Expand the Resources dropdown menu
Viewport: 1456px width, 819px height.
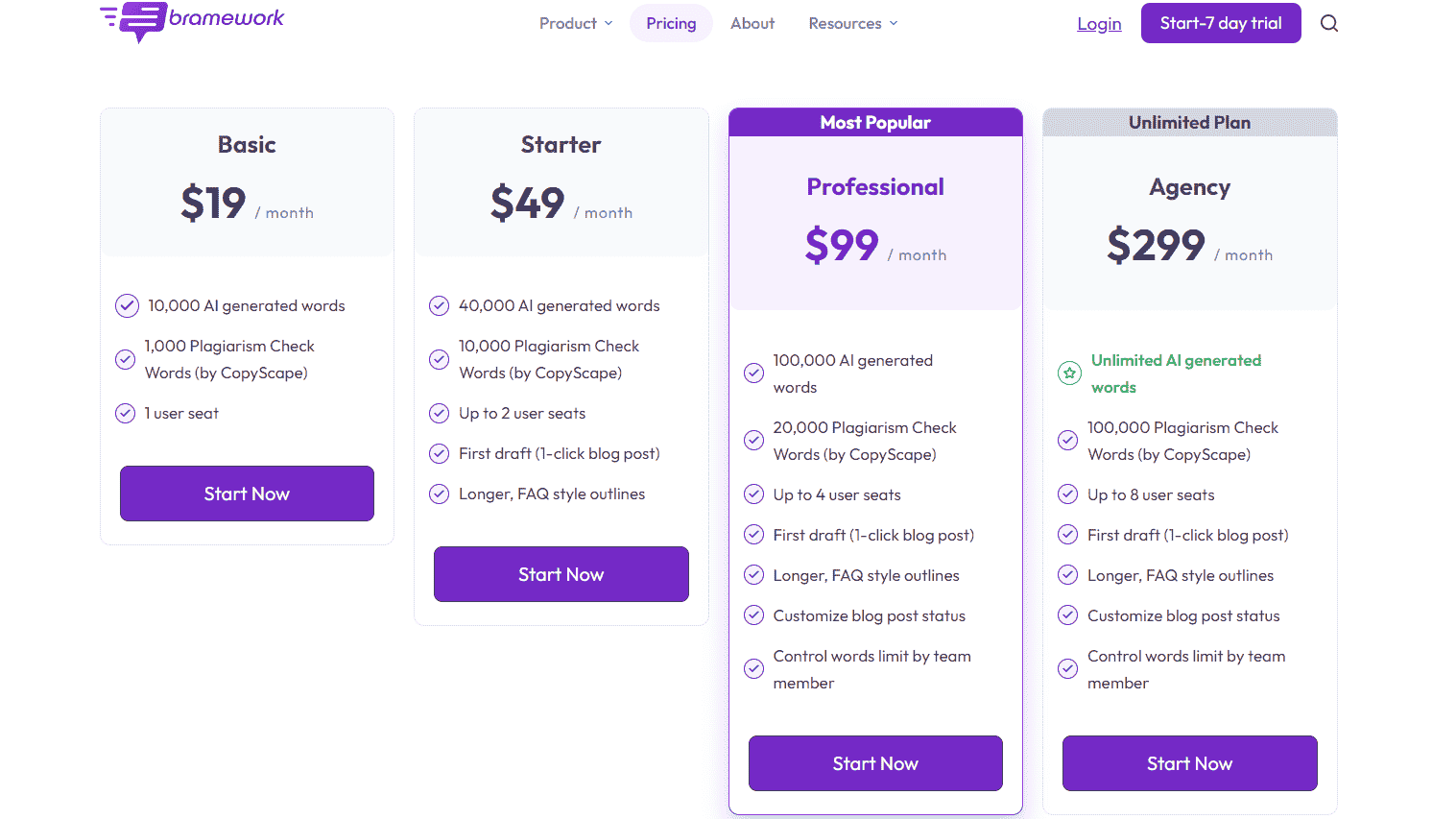[852, 23]
